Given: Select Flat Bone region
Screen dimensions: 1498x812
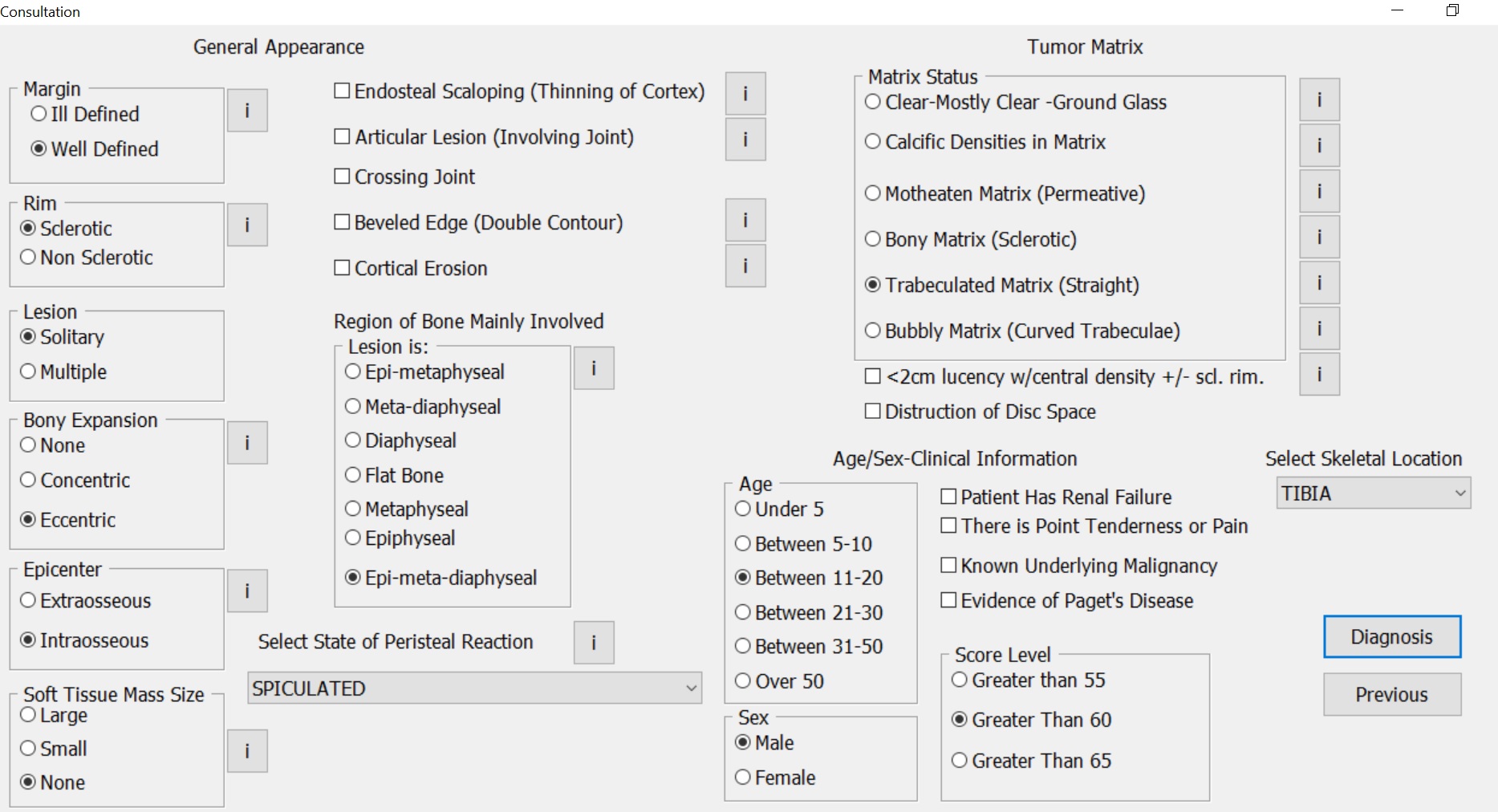Looking at the screenshot, I should (394, 475).
